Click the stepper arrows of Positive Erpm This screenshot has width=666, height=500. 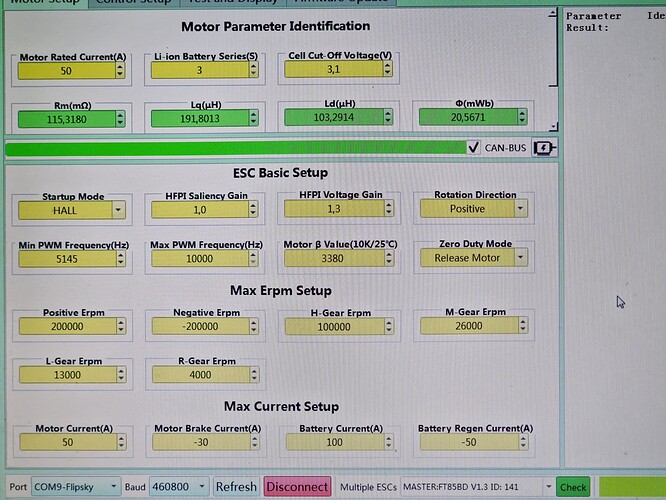click(x=121, y=326)
